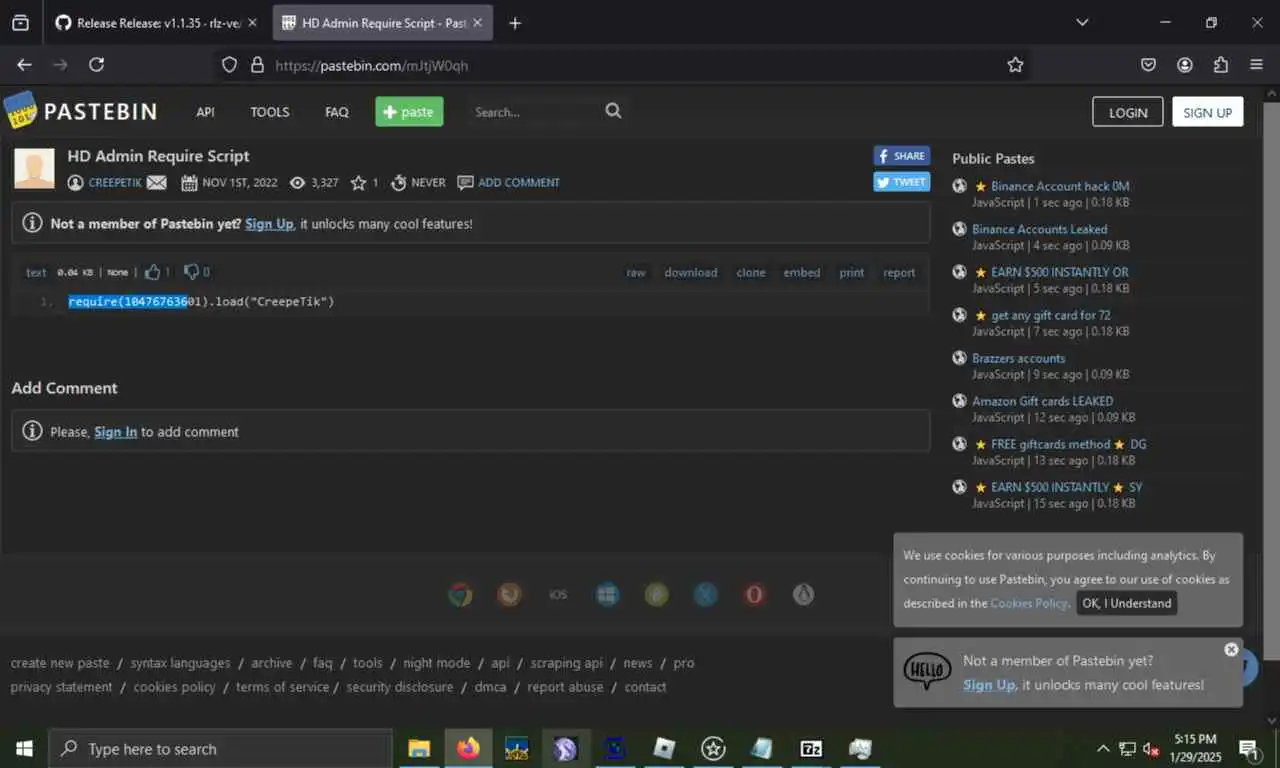Click the Pastebin logo icon

pos(21,111)
